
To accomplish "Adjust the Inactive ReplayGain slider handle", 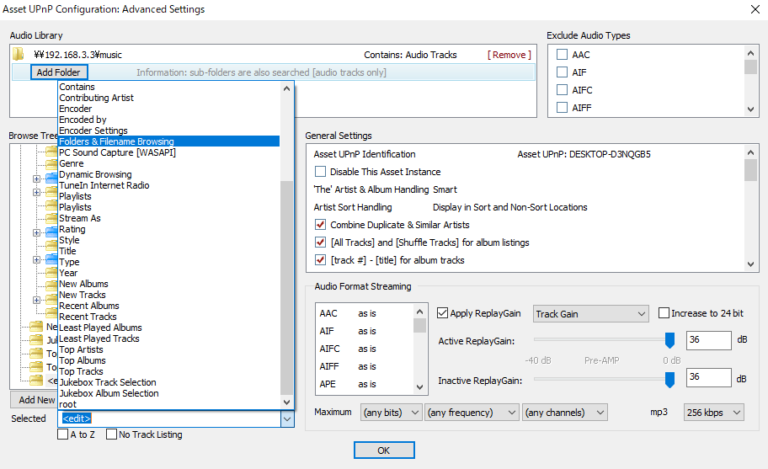I will click(670, 379).
